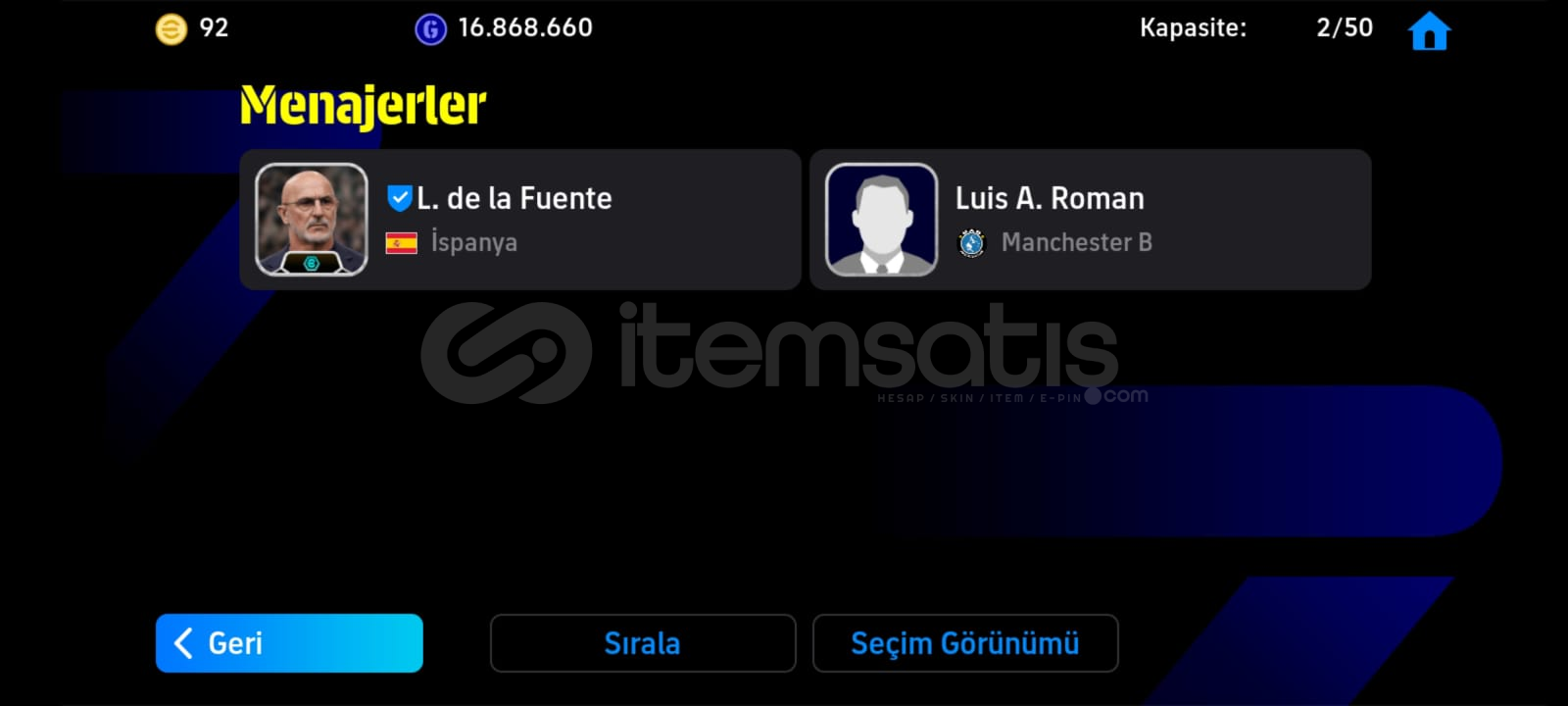1568x706 pixels.
Task: Switch to Seçim Görünümü view
Action: click(965, 643)
